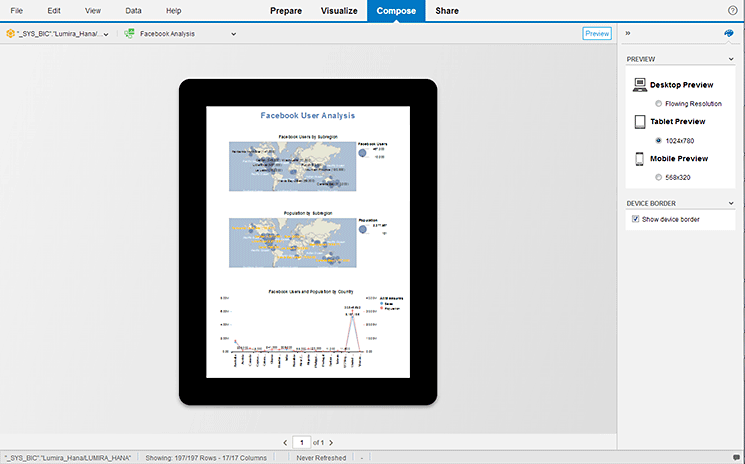Go to next page arrow
This screenshot has height=464, width=745.
click(331, 442)
